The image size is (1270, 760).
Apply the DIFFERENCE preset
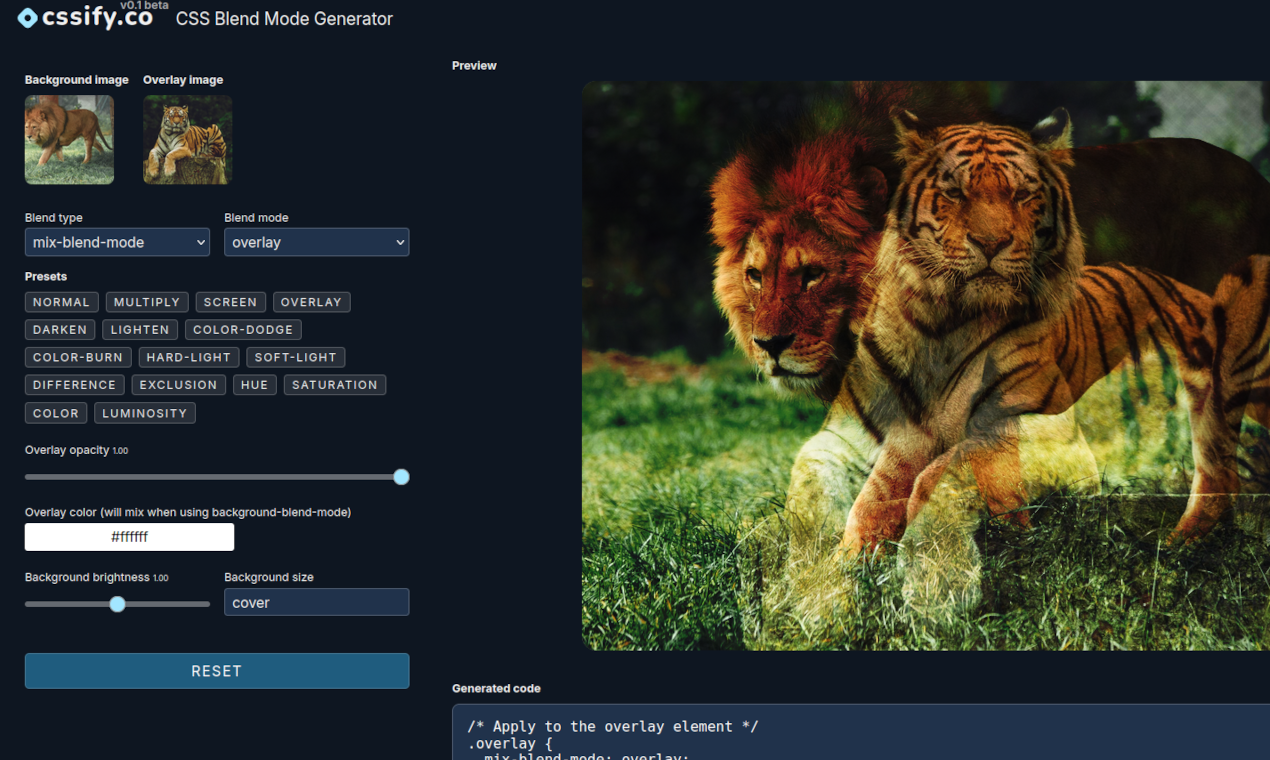(74, 385)
